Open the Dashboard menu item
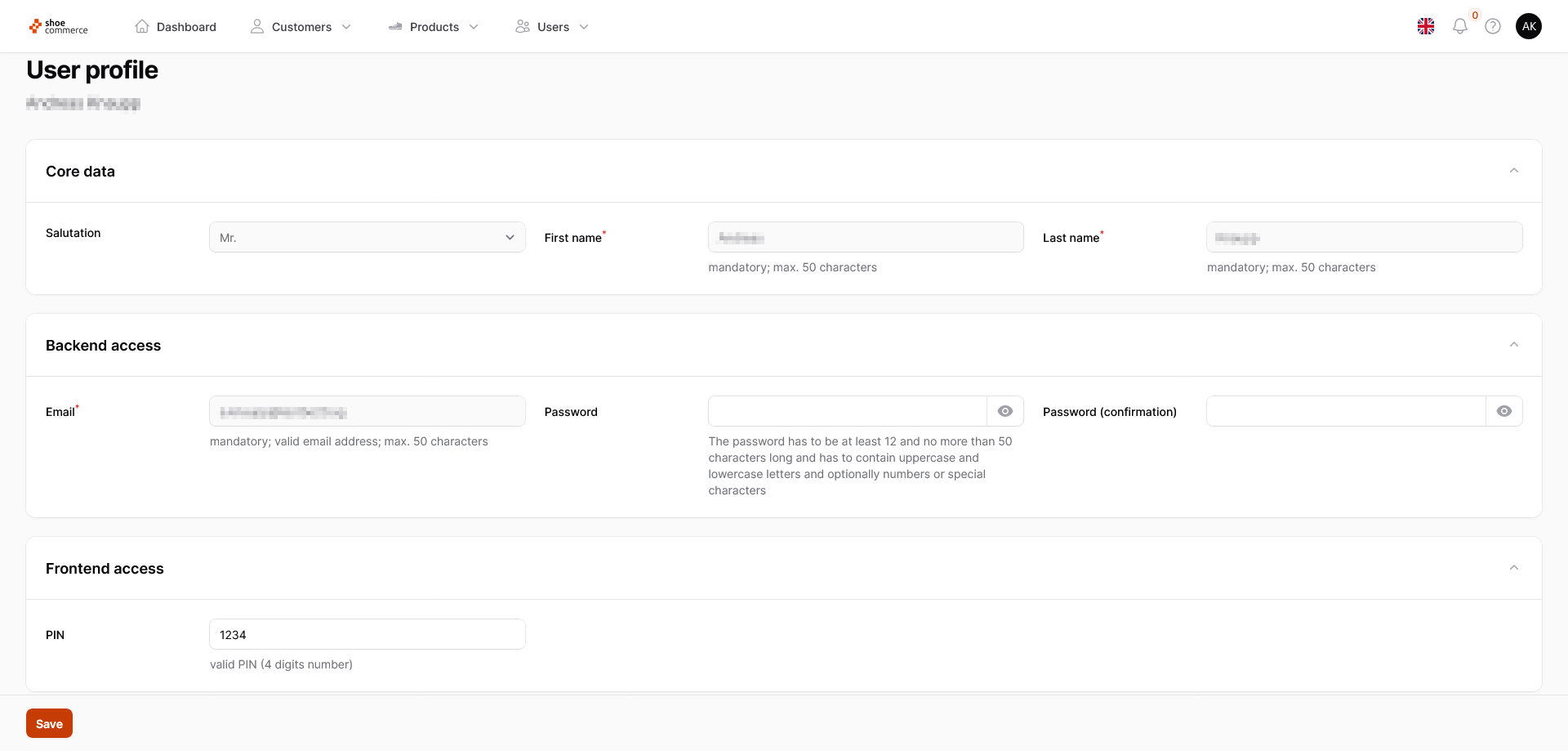The image size is (1568, 751). [x=186, y=27]
